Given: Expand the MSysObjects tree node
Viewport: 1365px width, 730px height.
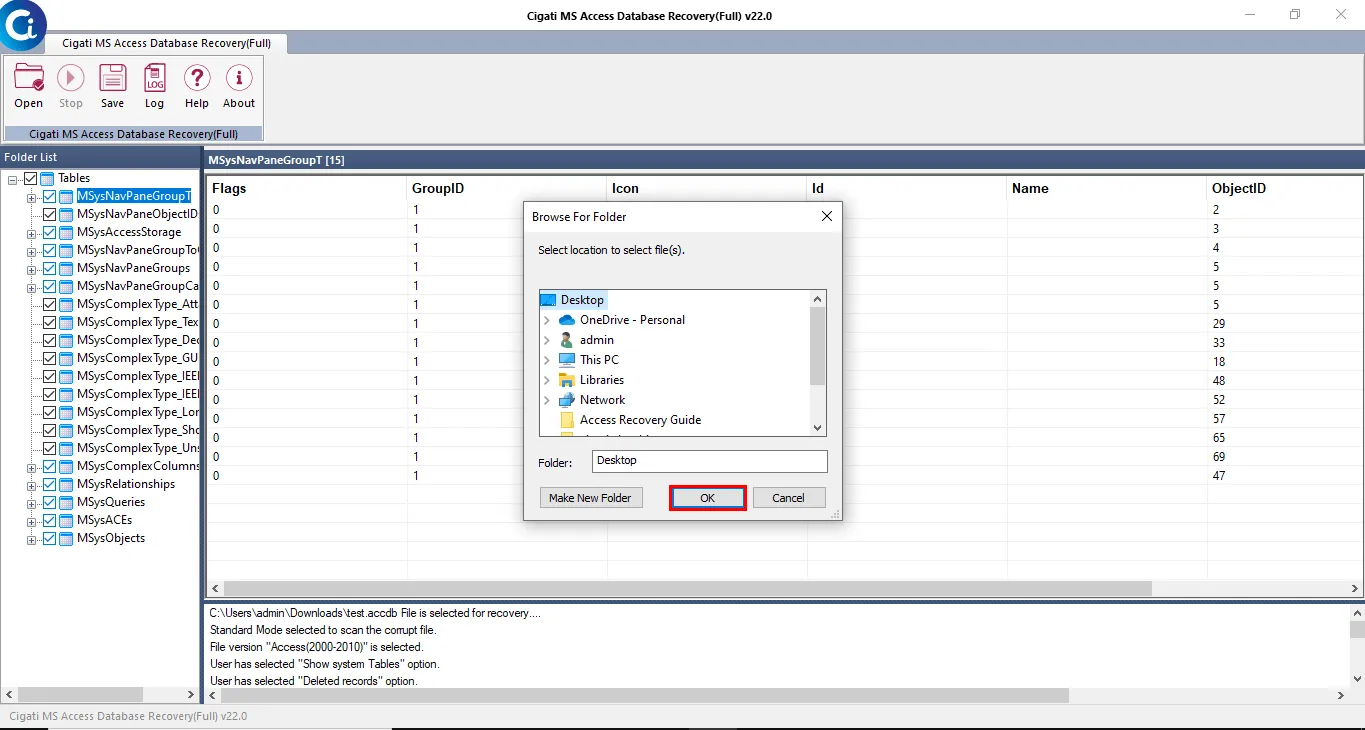Looking at the screenshot, I should click(32, 539).
